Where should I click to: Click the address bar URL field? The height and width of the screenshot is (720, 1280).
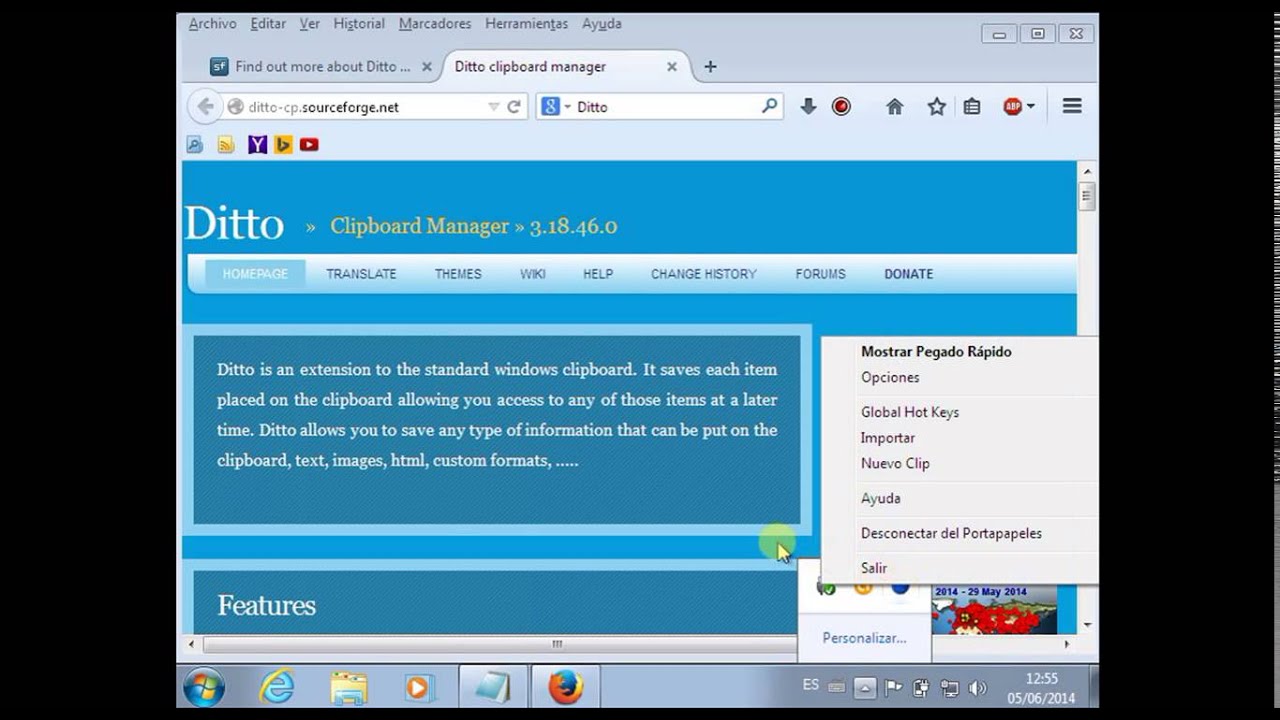[x=365, y=107]
